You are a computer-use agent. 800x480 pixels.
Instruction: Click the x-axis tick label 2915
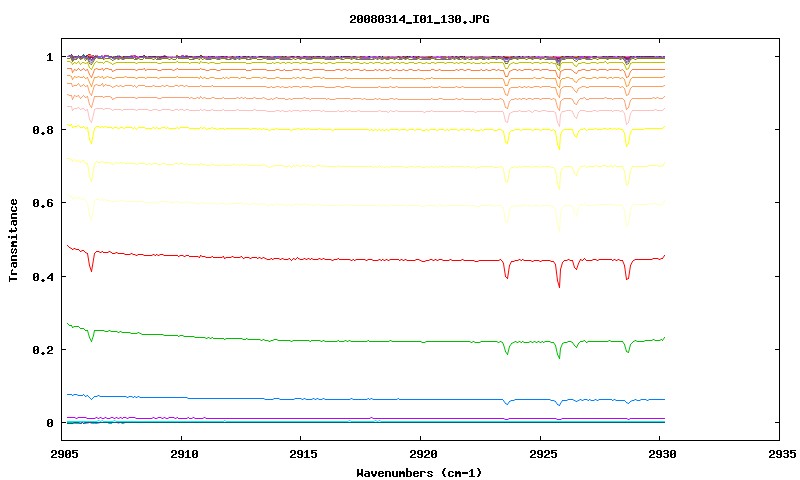pos(303,454)
